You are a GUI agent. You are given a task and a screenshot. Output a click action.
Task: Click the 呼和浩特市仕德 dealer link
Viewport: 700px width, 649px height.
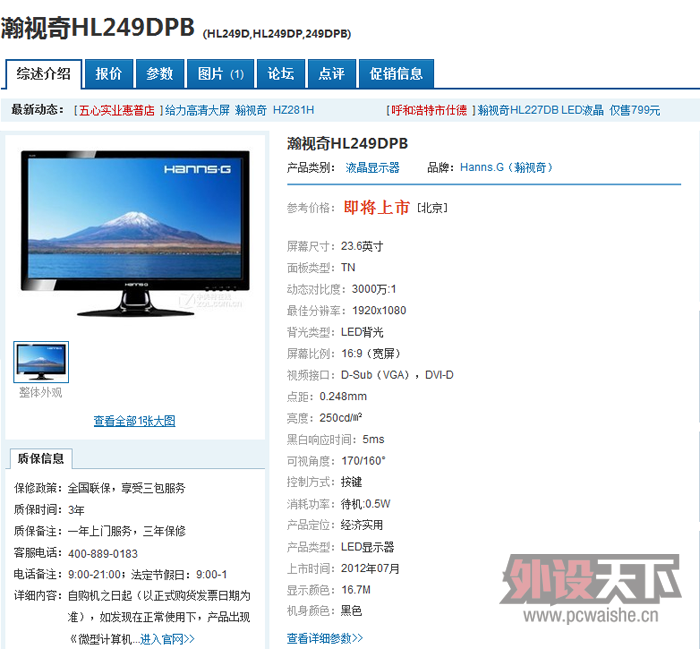click(429, 110)
